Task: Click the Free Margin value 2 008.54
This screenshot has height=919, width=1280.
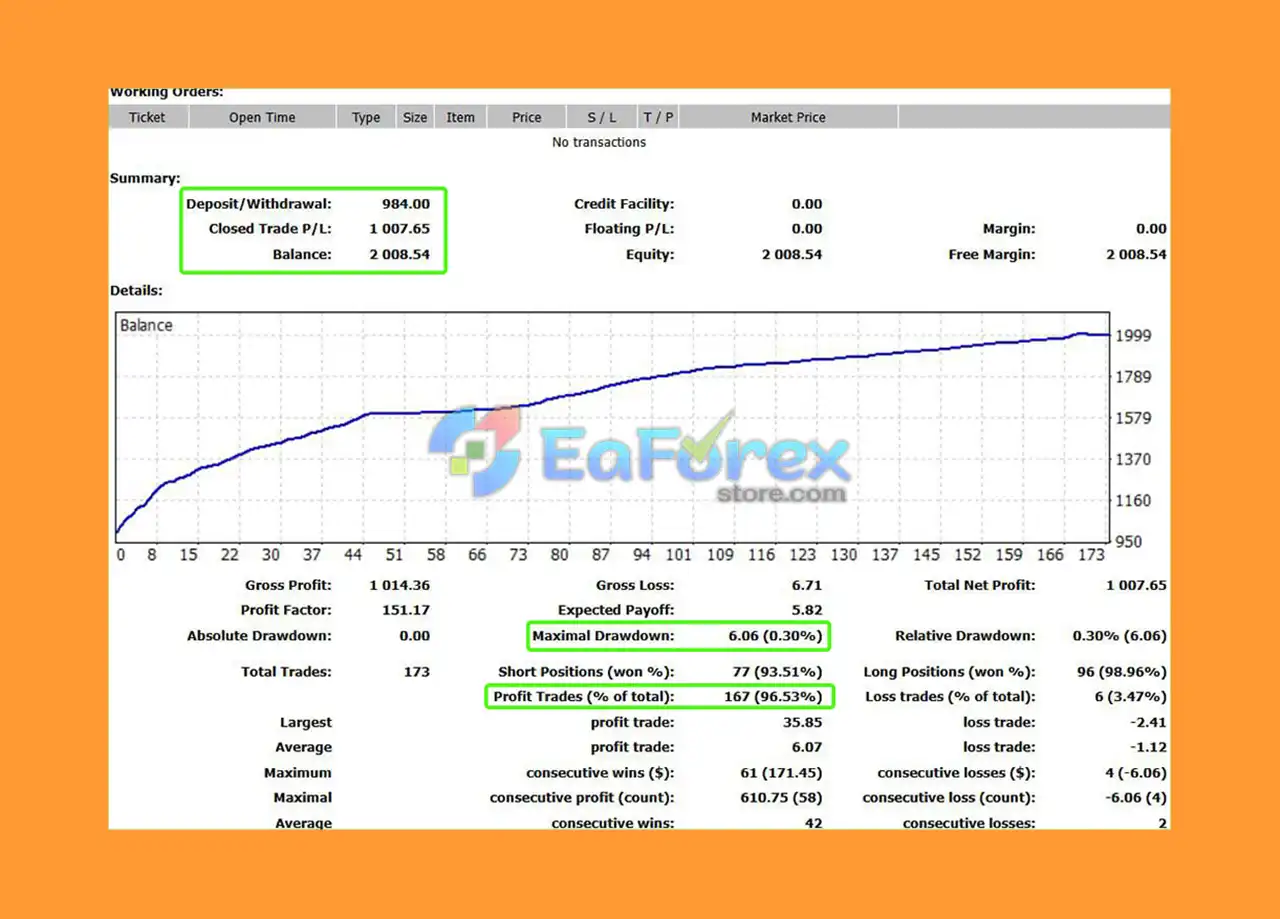Action: [1136, 254]
